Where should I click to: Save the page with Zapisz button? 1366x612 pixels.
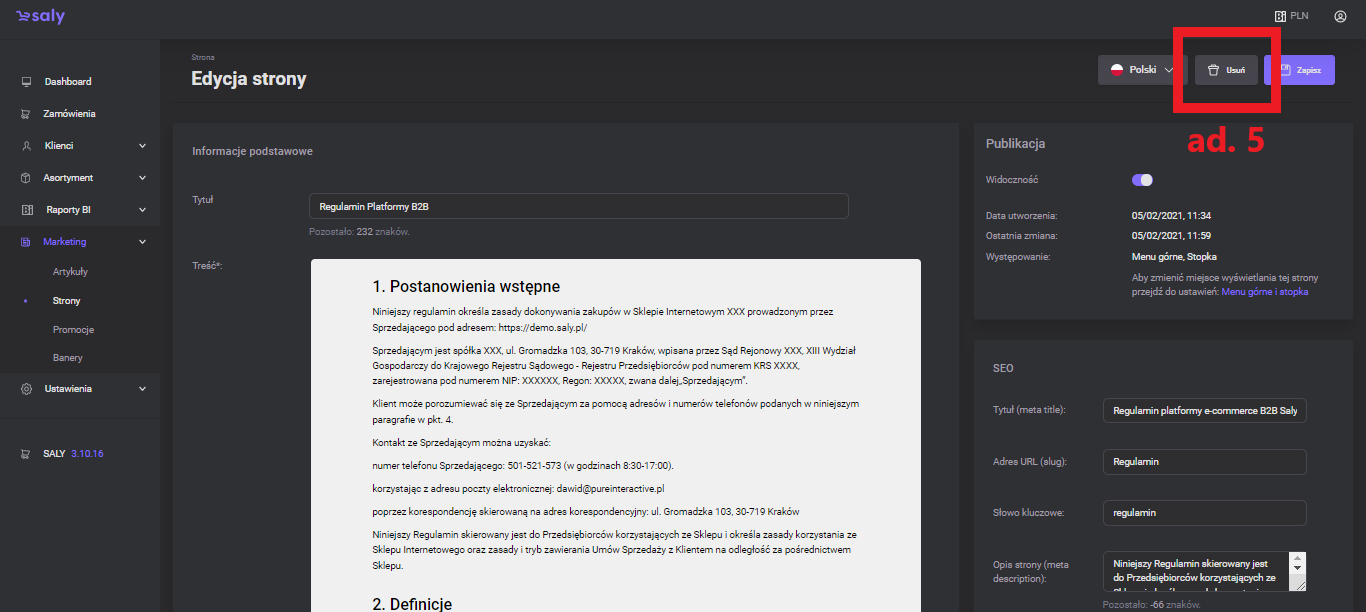coord(1299,70)
